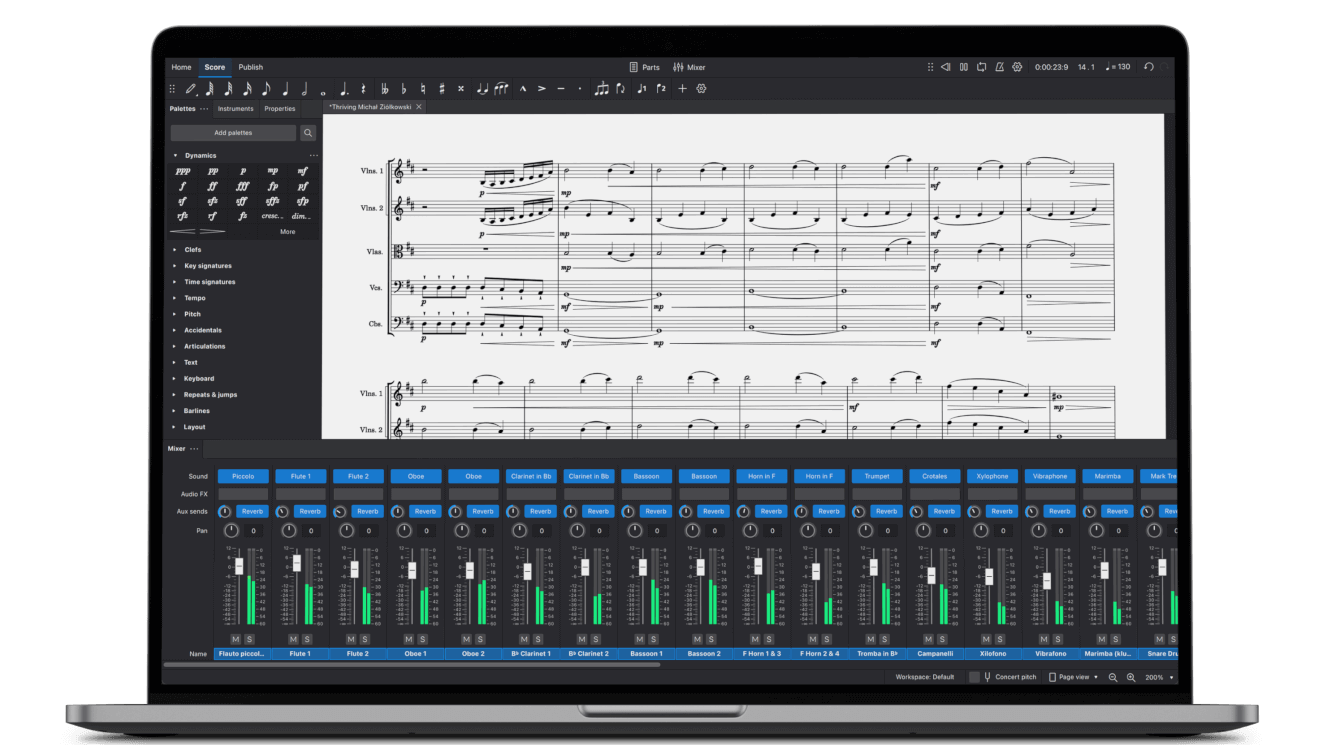
Task: Select the eighth note duration
Action: coord(266,88)
